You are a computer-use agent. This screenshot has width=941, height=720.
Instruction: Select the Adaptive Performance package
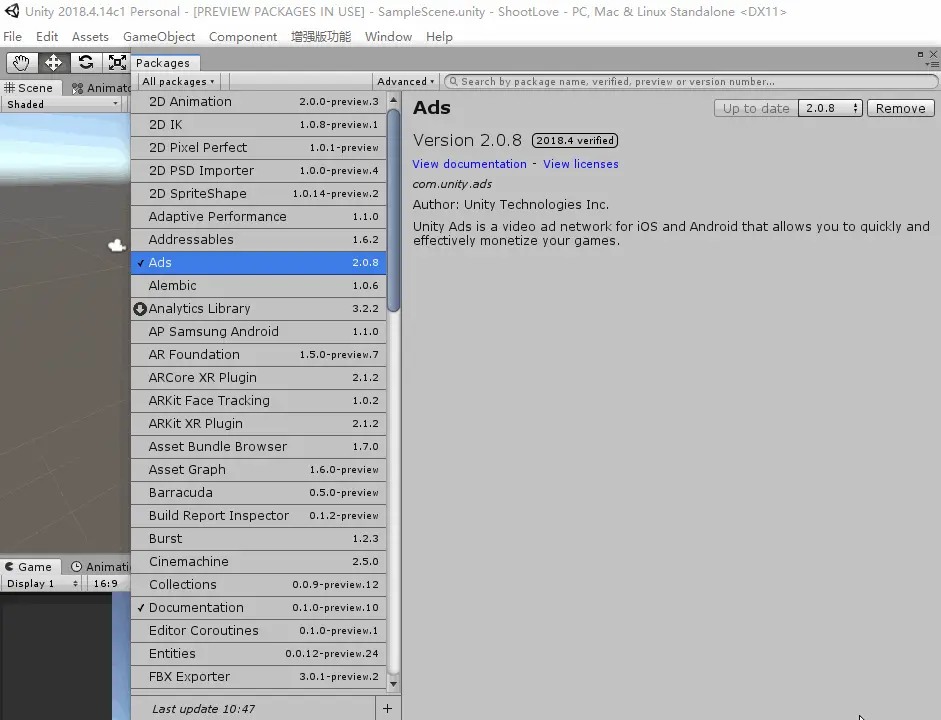[259, 217]
